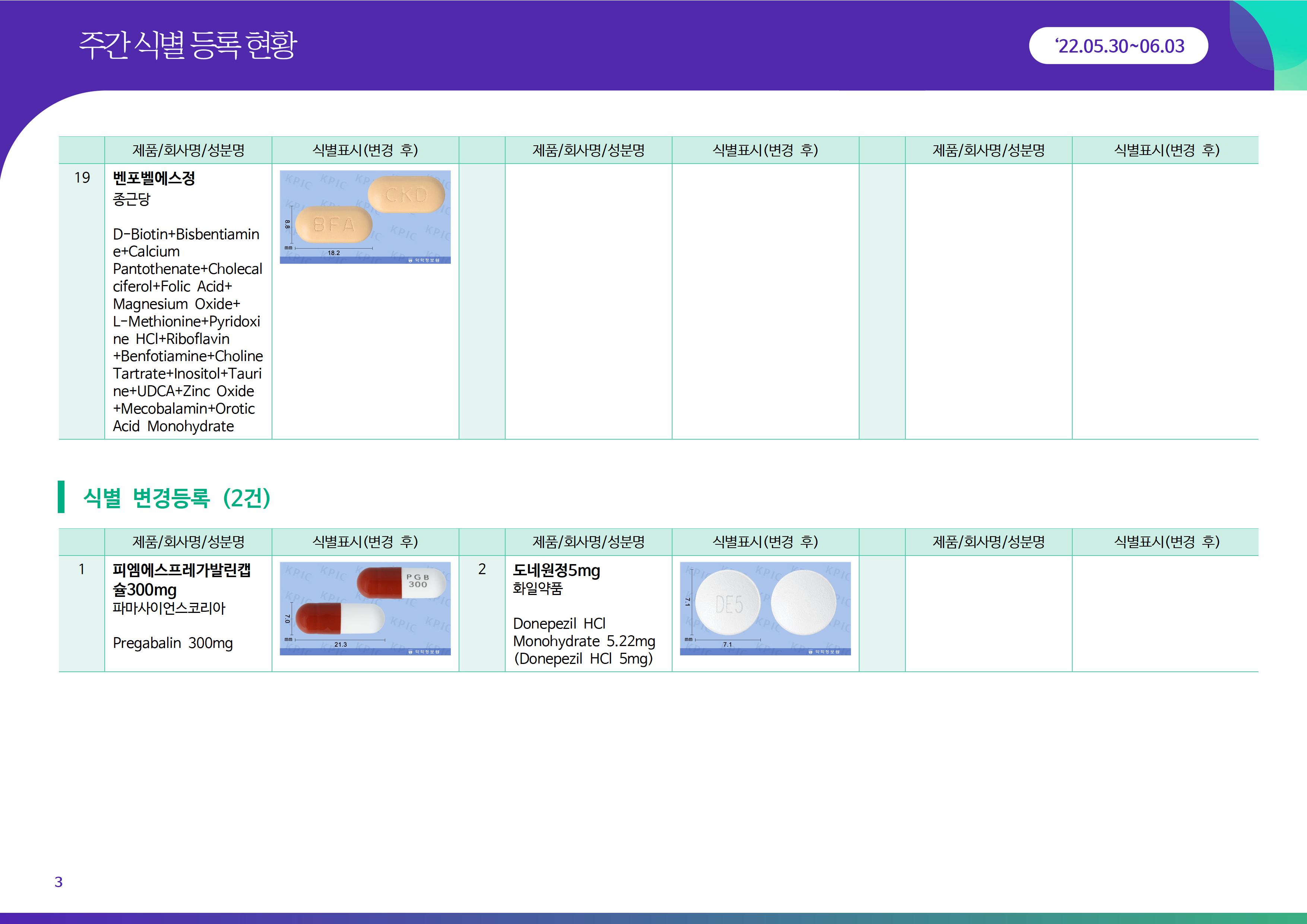The height and width of the screenshot is (924, 1307).
Task: Click the red-white capsule without imprint
Action: 340,618
